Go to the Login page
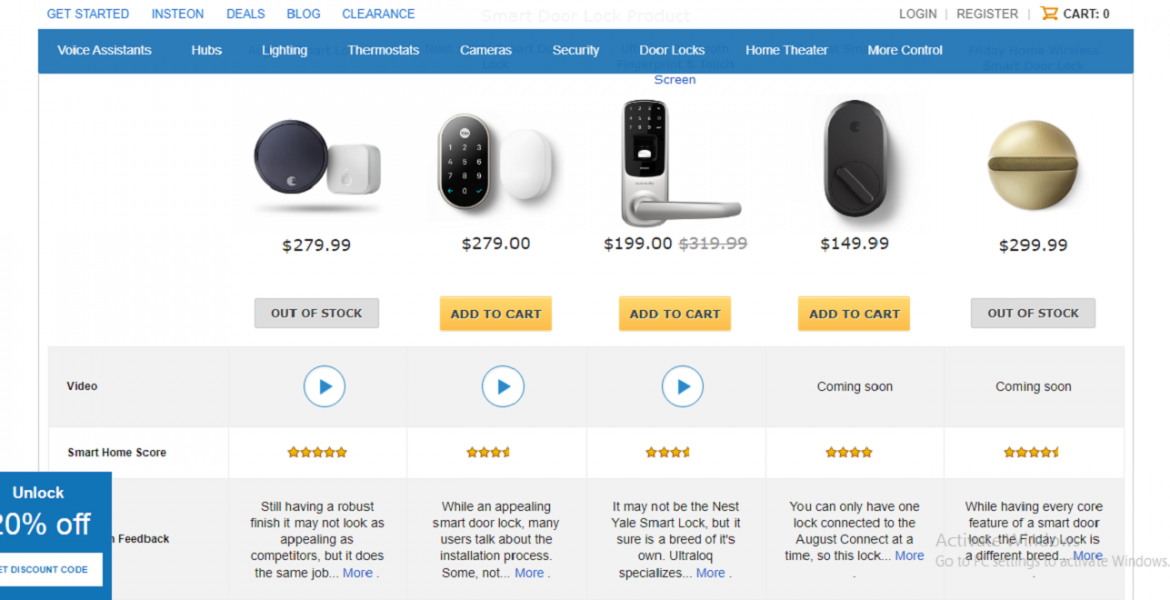Image resolution: width=1170 pixels, height=600 pixels. [918, 14]
